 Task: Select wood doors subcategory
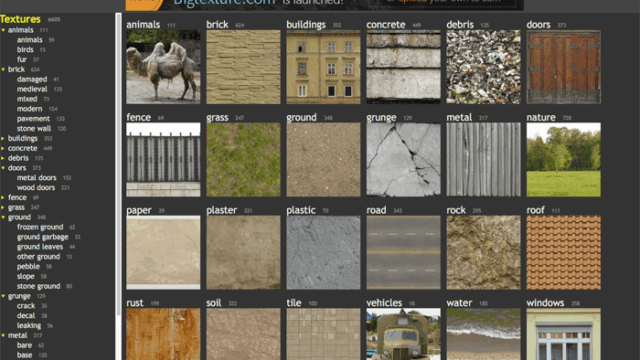(36, 188)
